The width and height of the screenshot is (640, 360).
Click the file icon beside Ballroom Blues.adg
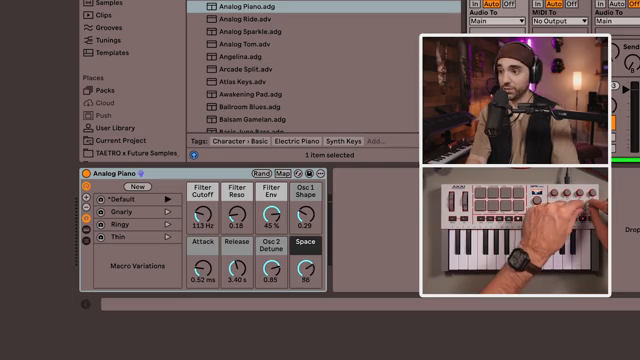click(211, 107)
